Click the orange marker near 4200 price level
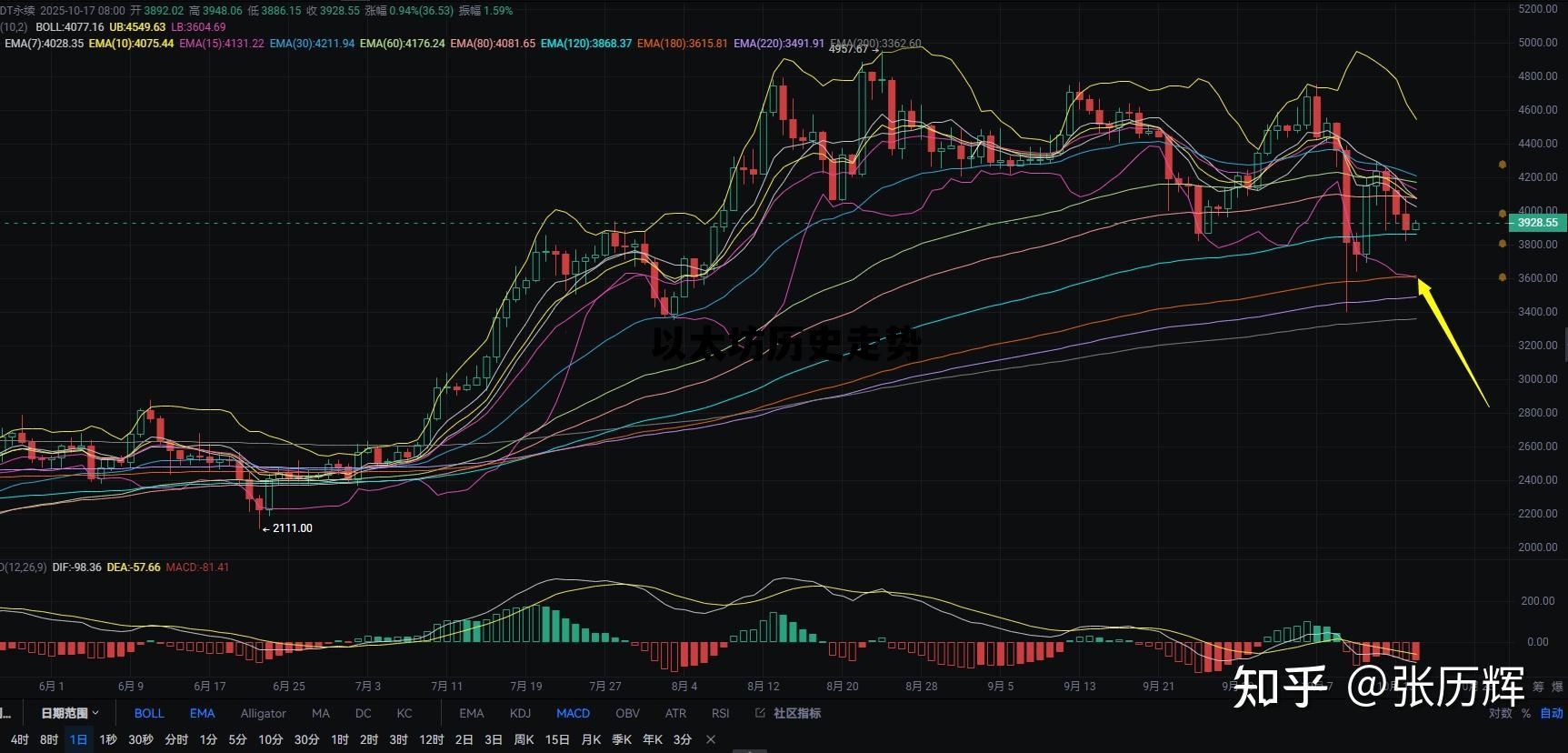 [1503, 165]
